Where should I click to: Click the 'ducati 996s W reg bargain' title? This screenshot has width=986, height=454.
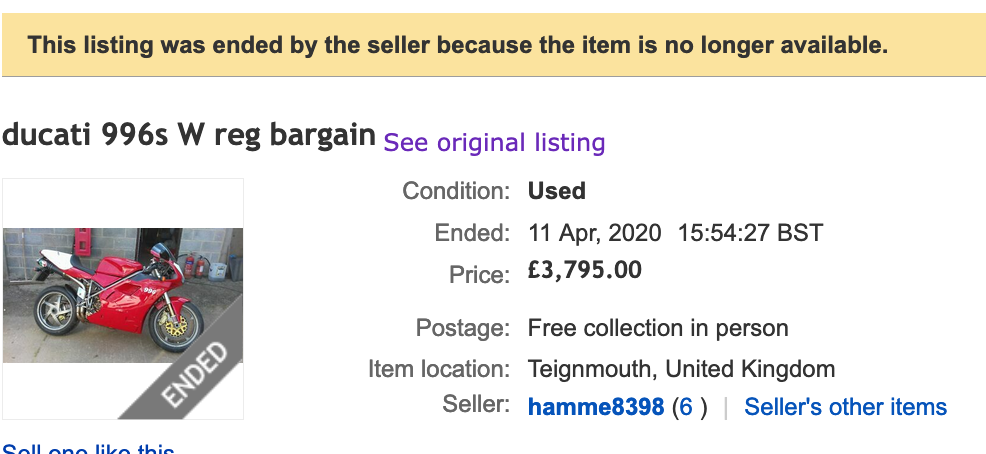pyautogui.click(x=189, y=135)
